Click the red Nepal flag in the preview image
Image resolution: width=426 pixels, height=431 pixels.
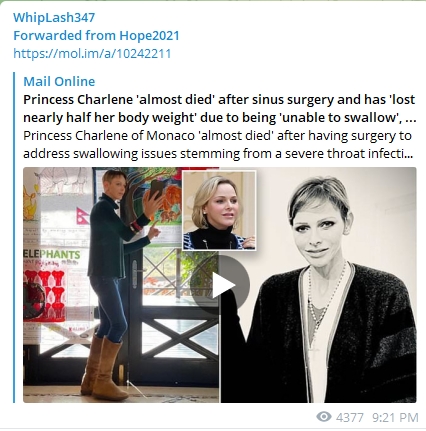point(82,216)
